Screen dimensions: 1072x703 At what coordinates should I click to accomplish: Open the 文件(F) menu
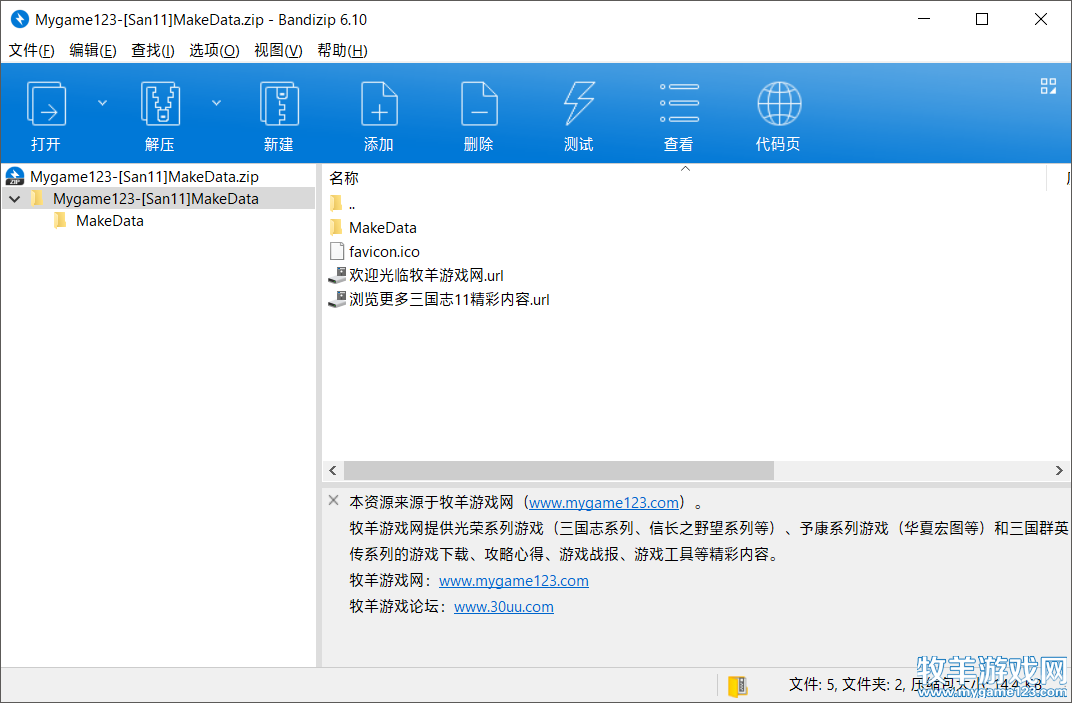[31, 51]
